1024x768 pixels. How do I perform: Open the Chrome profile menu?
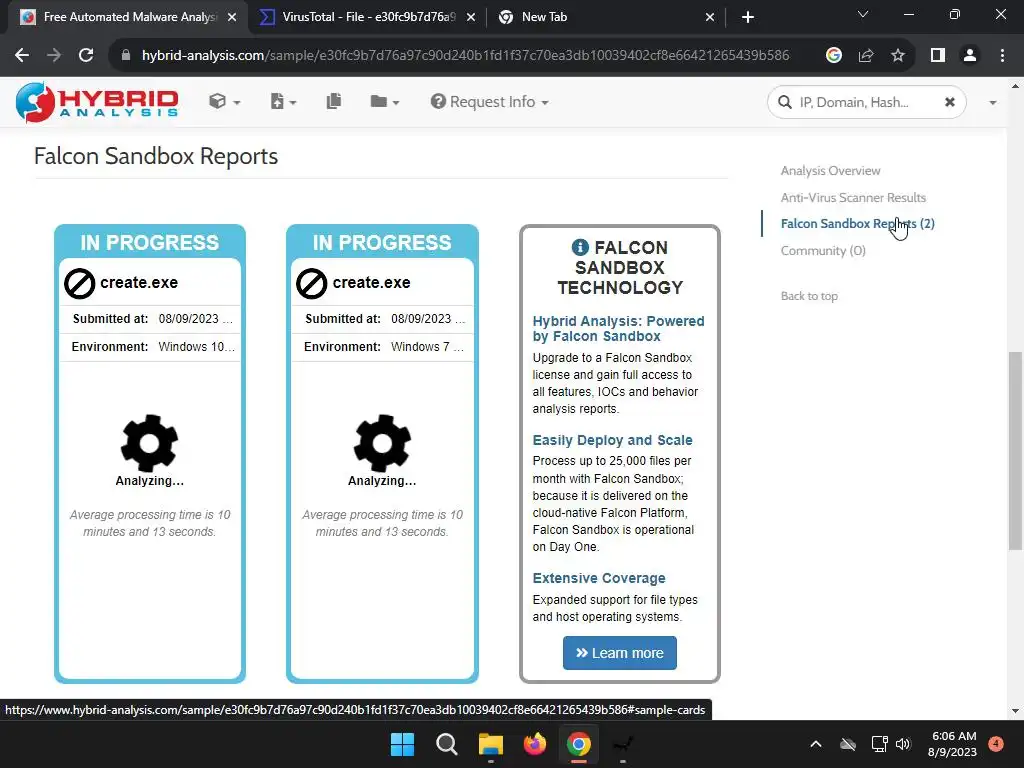tap(970, 56)
